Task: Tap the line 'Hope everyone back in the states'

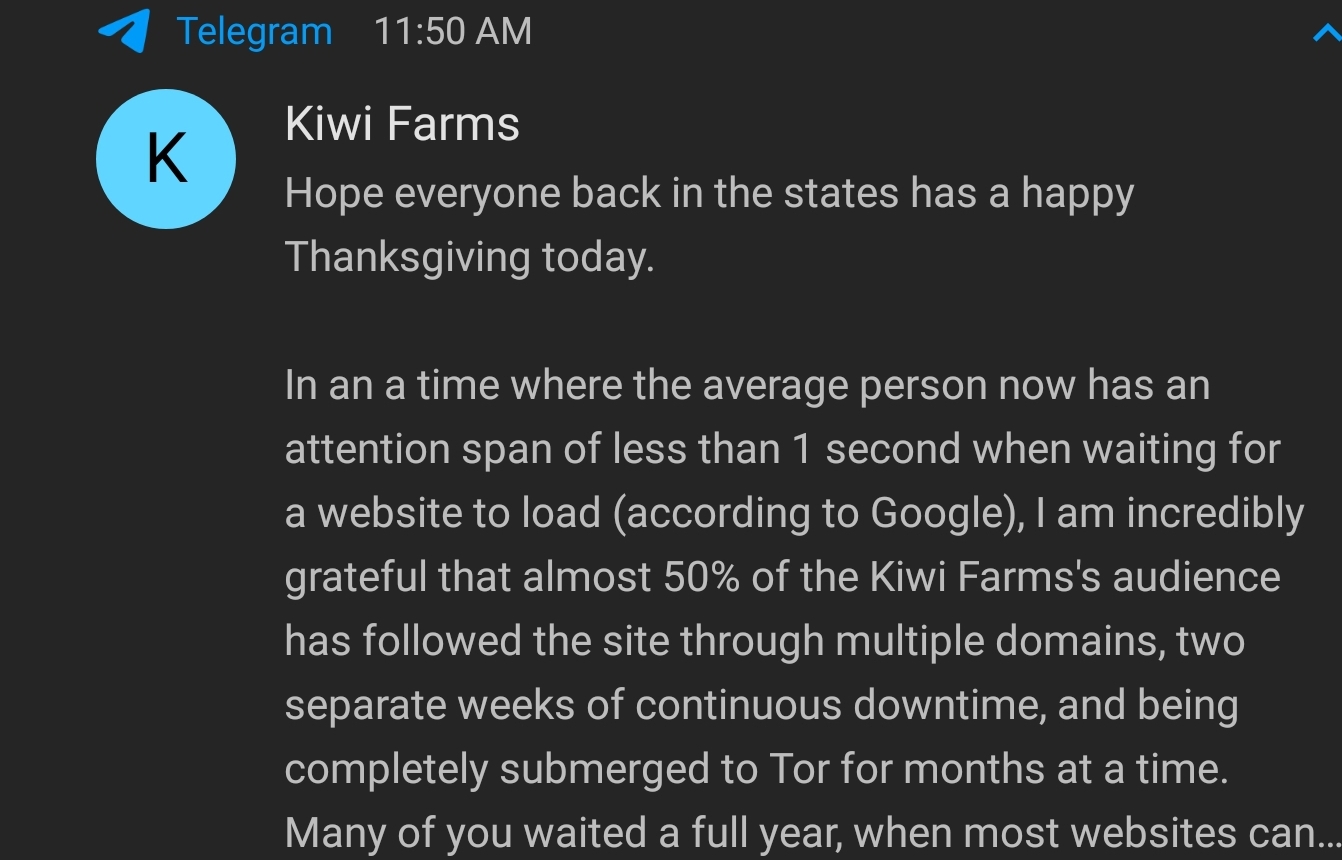Action: coord(709,193)
